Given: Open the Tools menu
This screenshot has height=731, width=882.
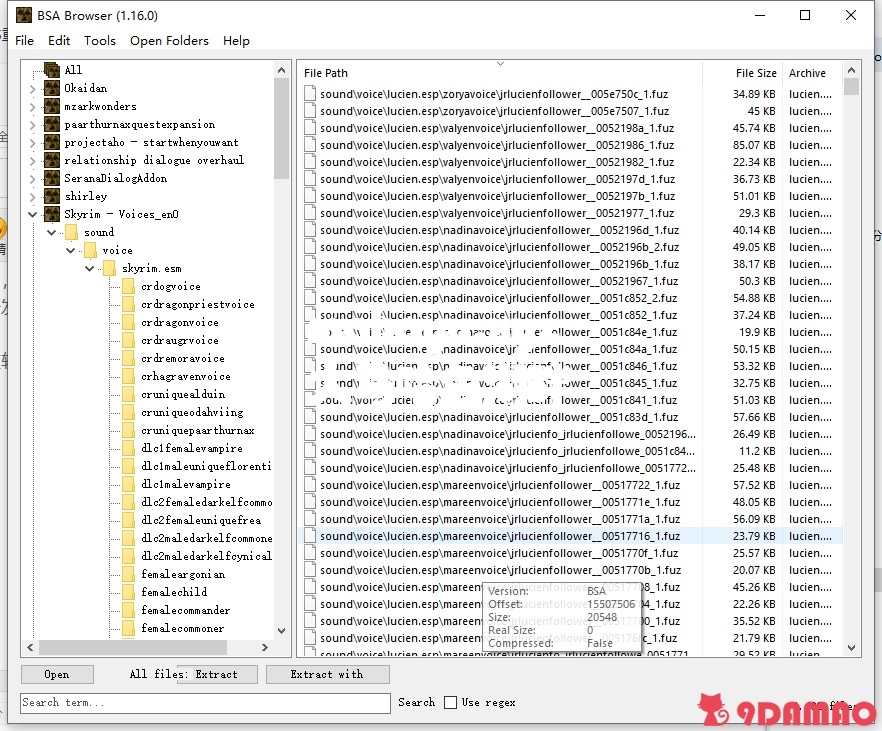Looking at the screenshot, I should tap(100, 41).
